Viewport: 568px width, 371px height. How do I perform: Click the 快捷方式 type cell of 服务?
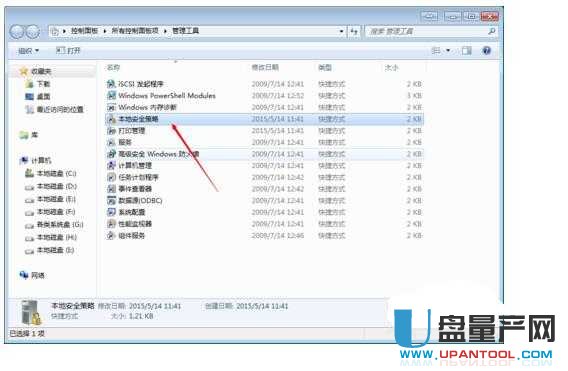[331, 142]
